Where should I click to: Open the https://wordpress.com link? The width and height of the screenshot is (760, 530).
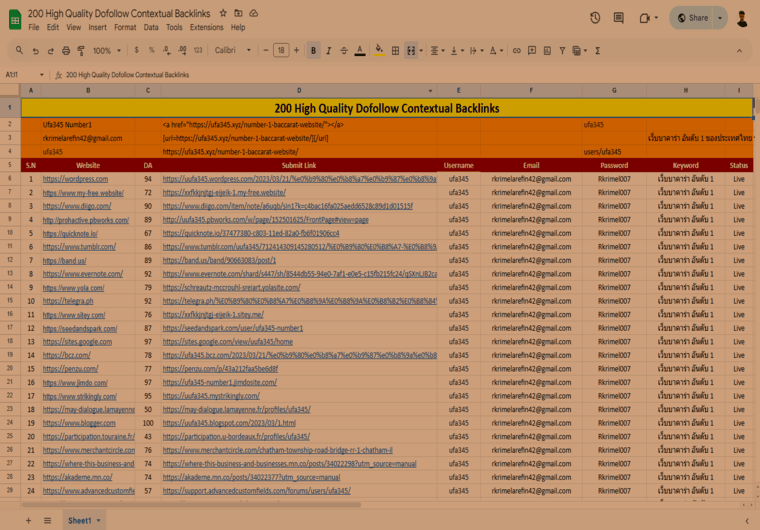[x=74, y=178]
